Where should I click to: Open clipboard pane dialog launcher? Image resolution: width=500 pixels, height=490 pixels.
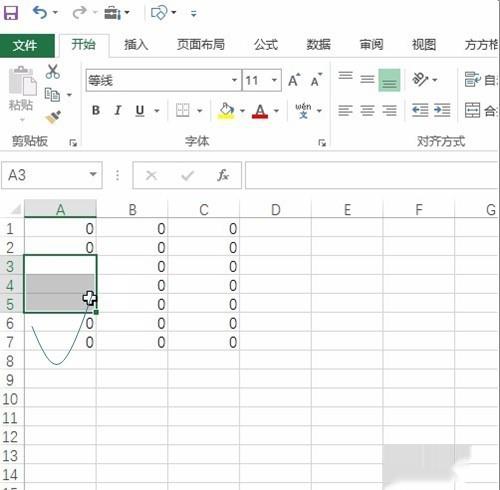click(x=73, y=143)
